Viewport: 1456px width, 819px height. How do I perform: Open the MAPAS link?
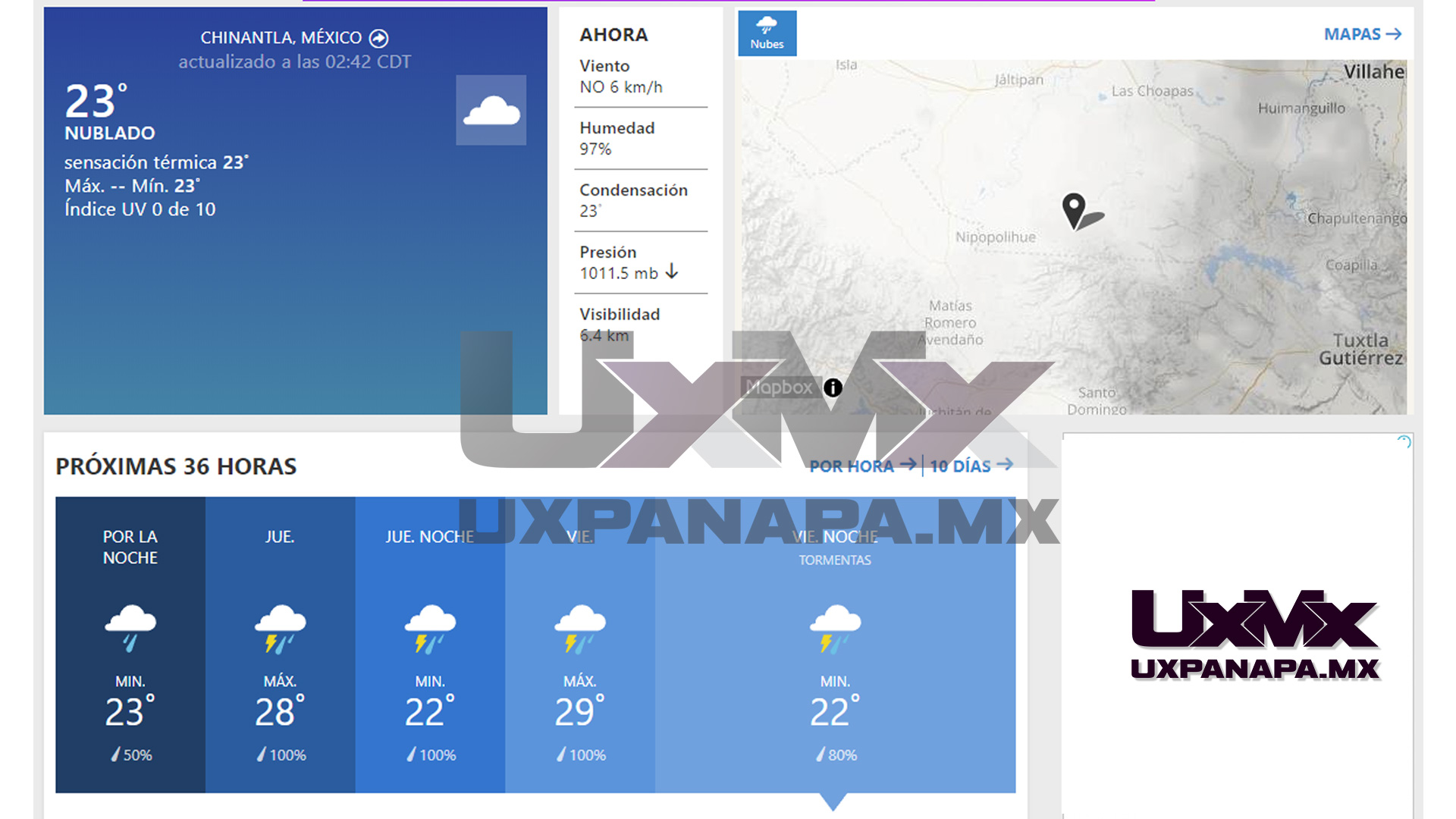tap(1363, 34)
